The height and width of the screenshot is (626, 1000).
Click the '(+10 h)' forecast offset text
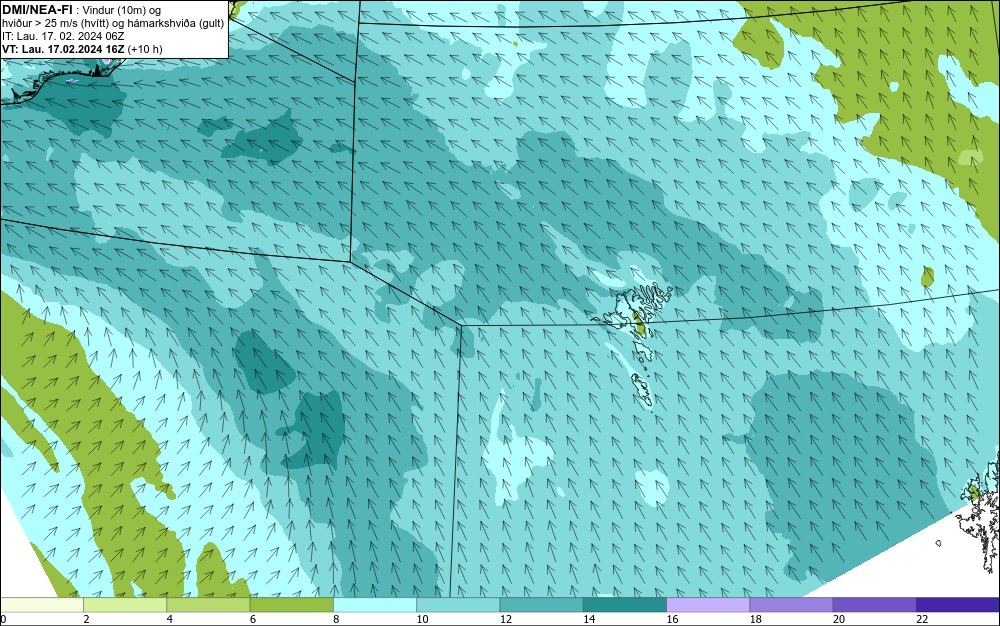click(145, 49)
